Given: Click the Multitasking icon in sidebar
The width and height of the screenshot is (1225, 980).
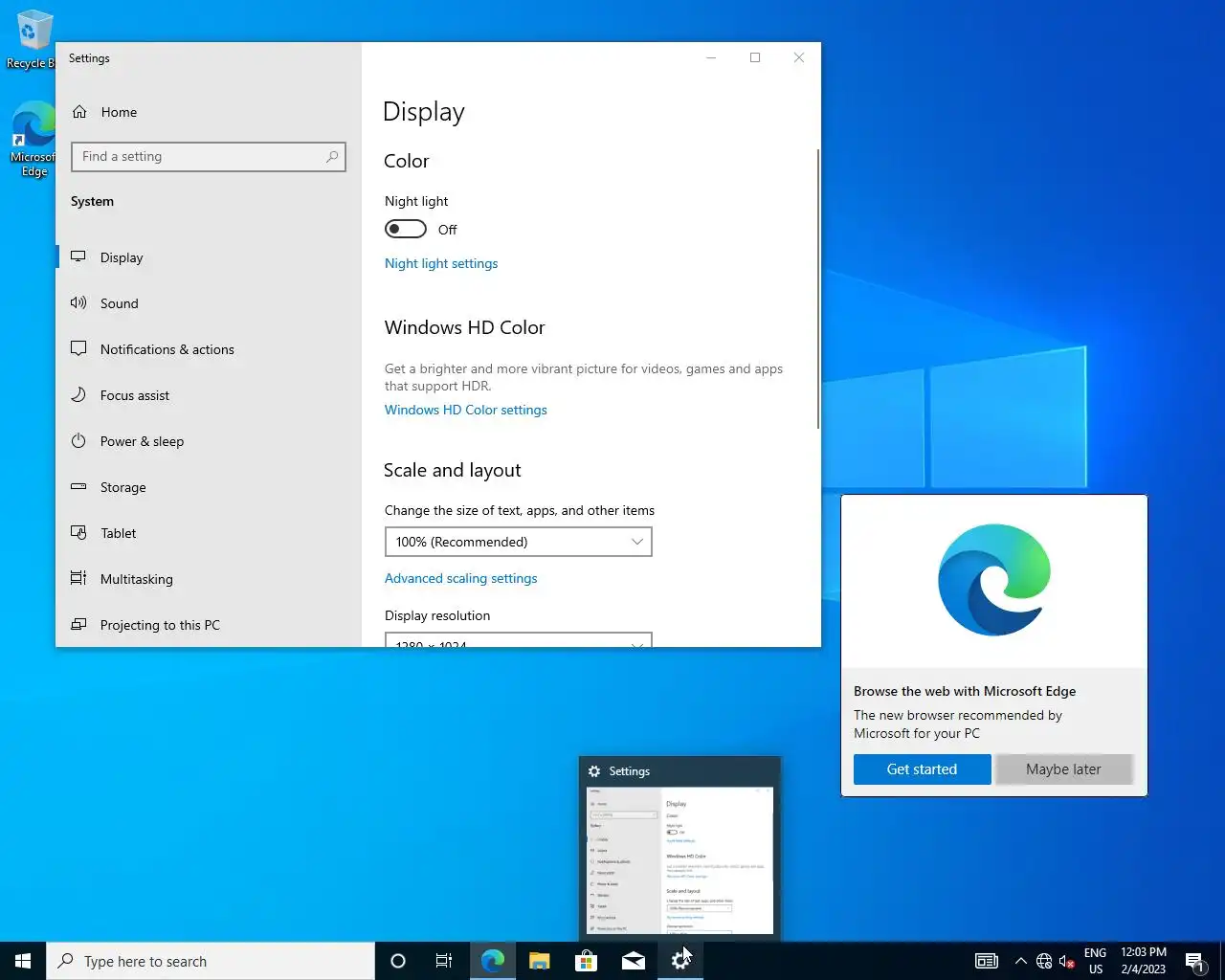Looking at the screenshot, I should pos(78,579).
